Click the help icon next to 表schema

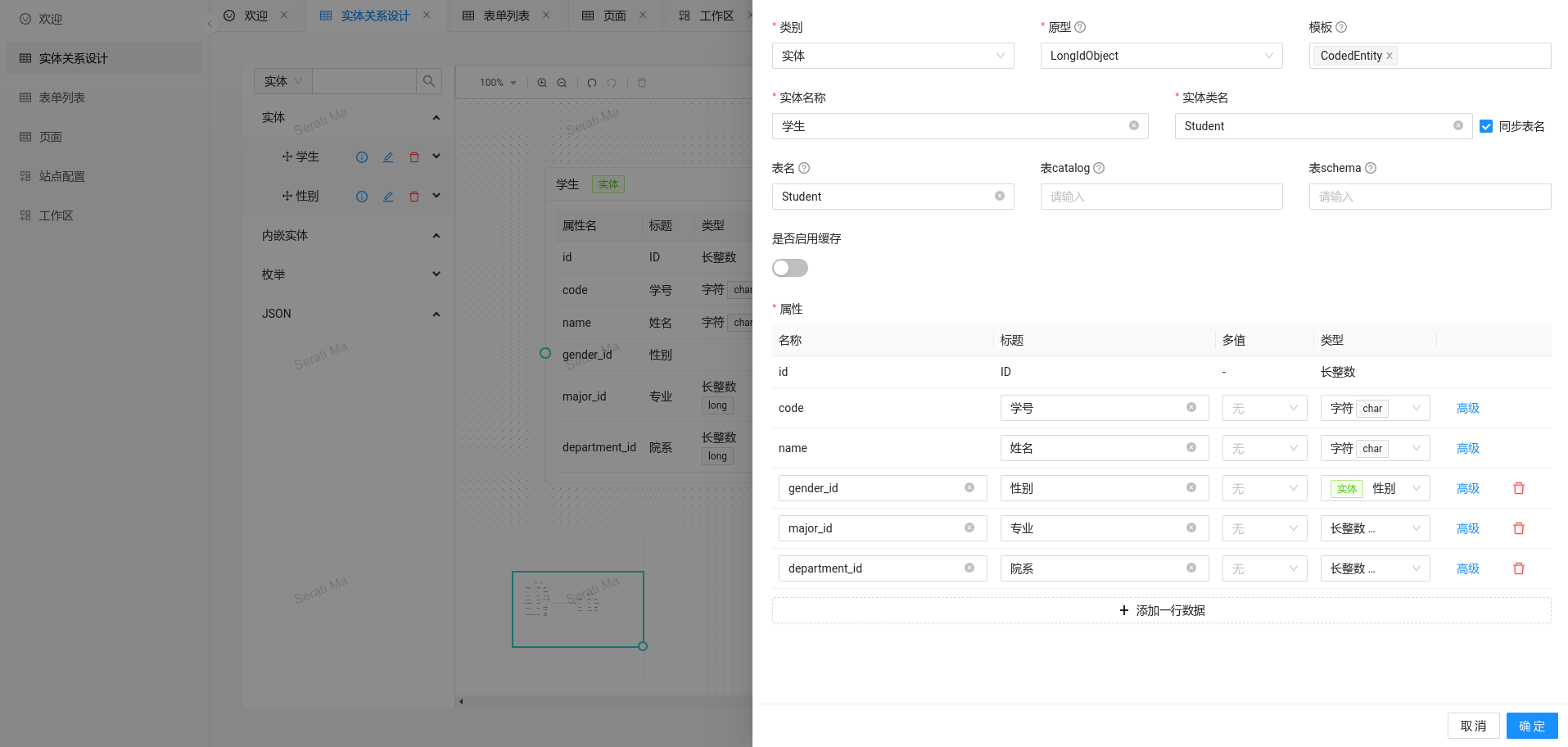(1371, 168)
